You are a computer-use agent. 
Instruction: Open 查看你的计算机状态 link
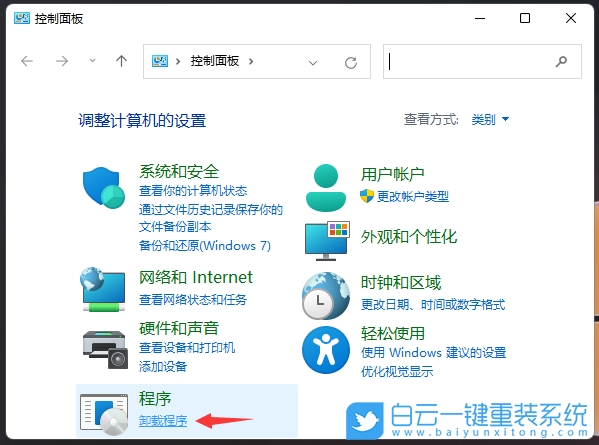(193, 190)
